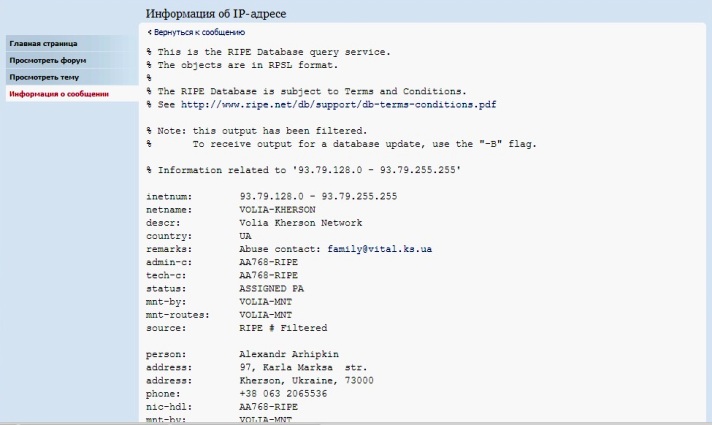Screen dimensions: 712x425
Task: Click the descr value Volia Kherson Network
Action: [301, 222]
